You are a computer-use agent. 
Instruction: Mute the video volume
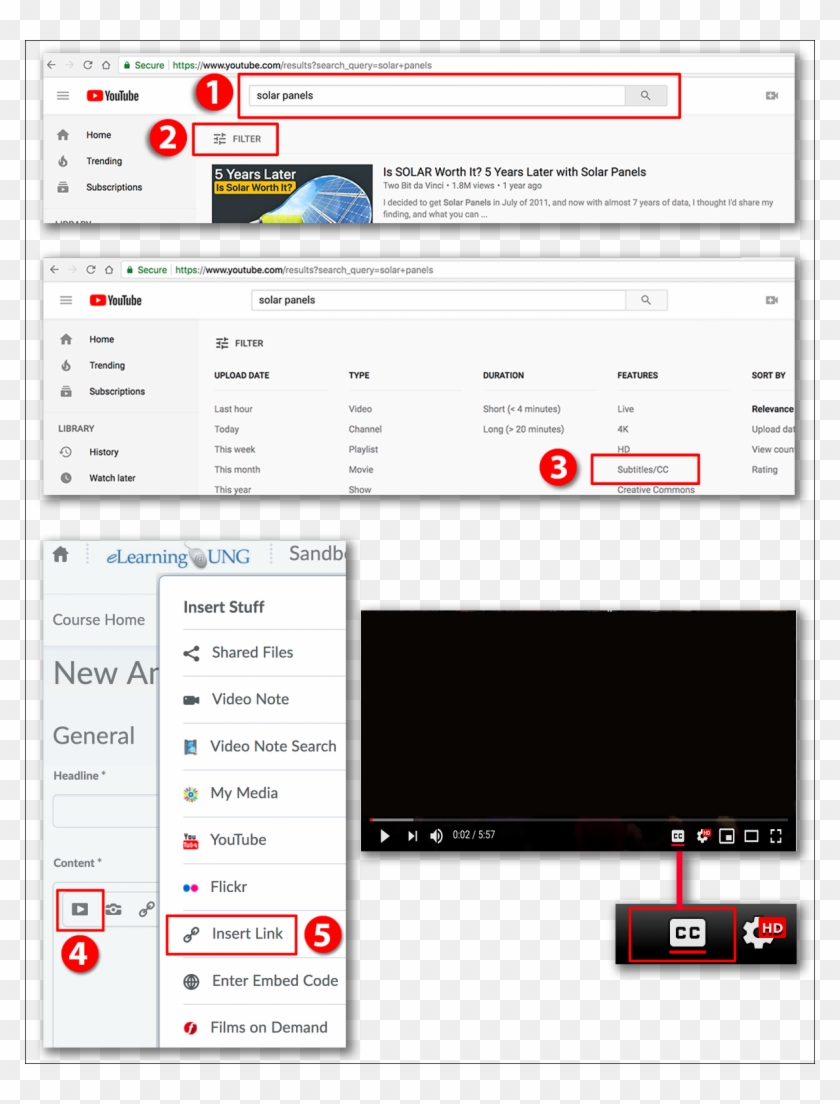[x=436, y=836]
